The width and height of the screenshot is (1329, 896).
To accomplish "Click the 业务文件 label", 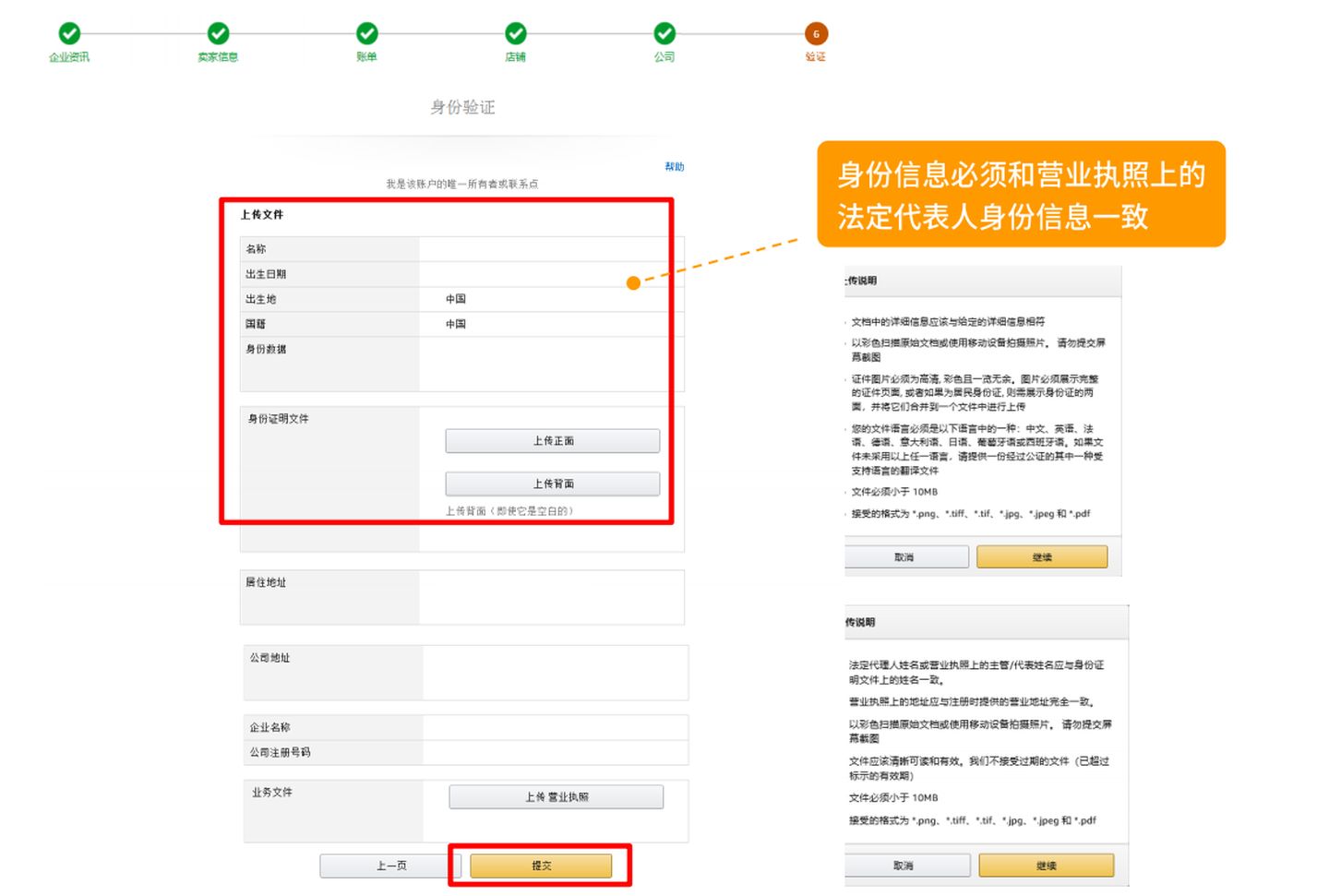I will 271,793.
